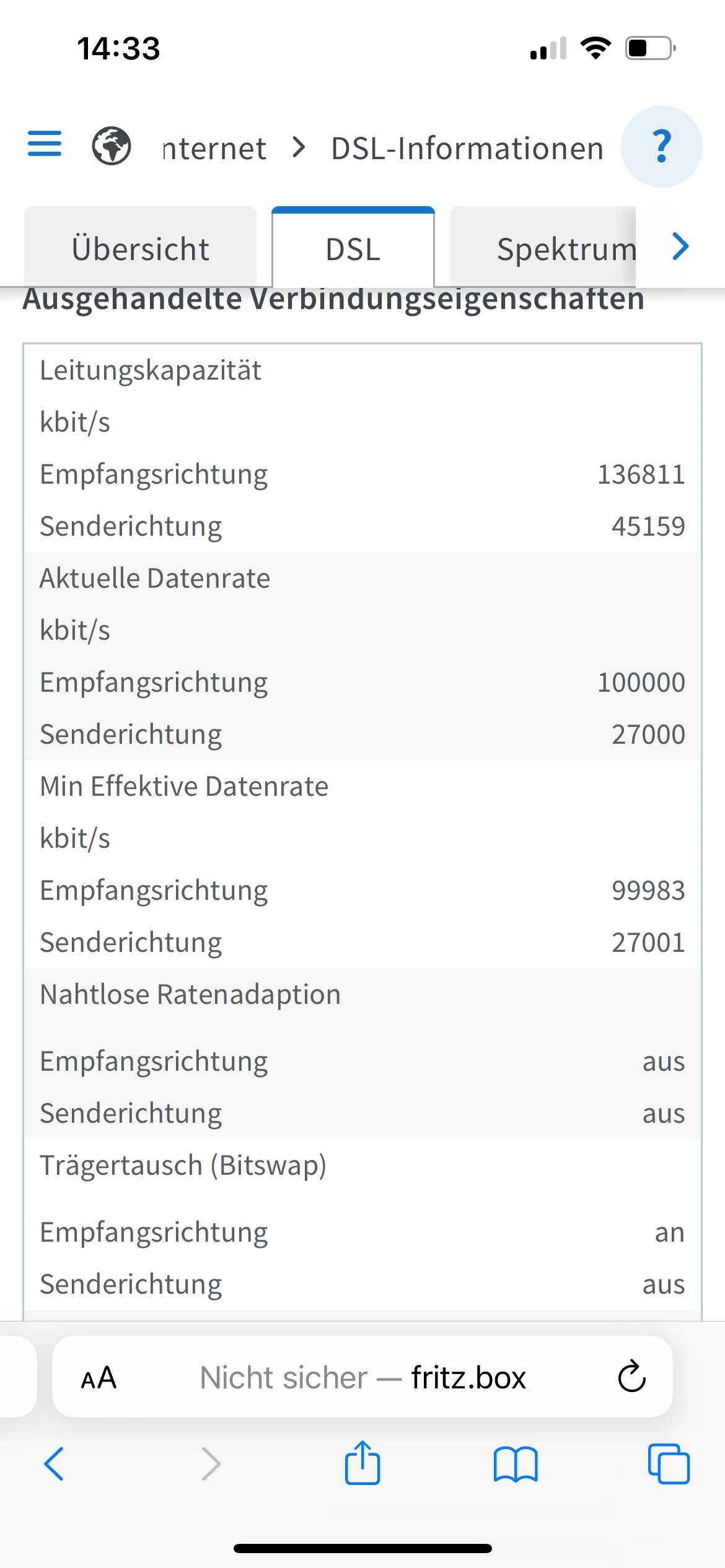
Task: Show open Safari tabs overview
Action: [668, 1464]
